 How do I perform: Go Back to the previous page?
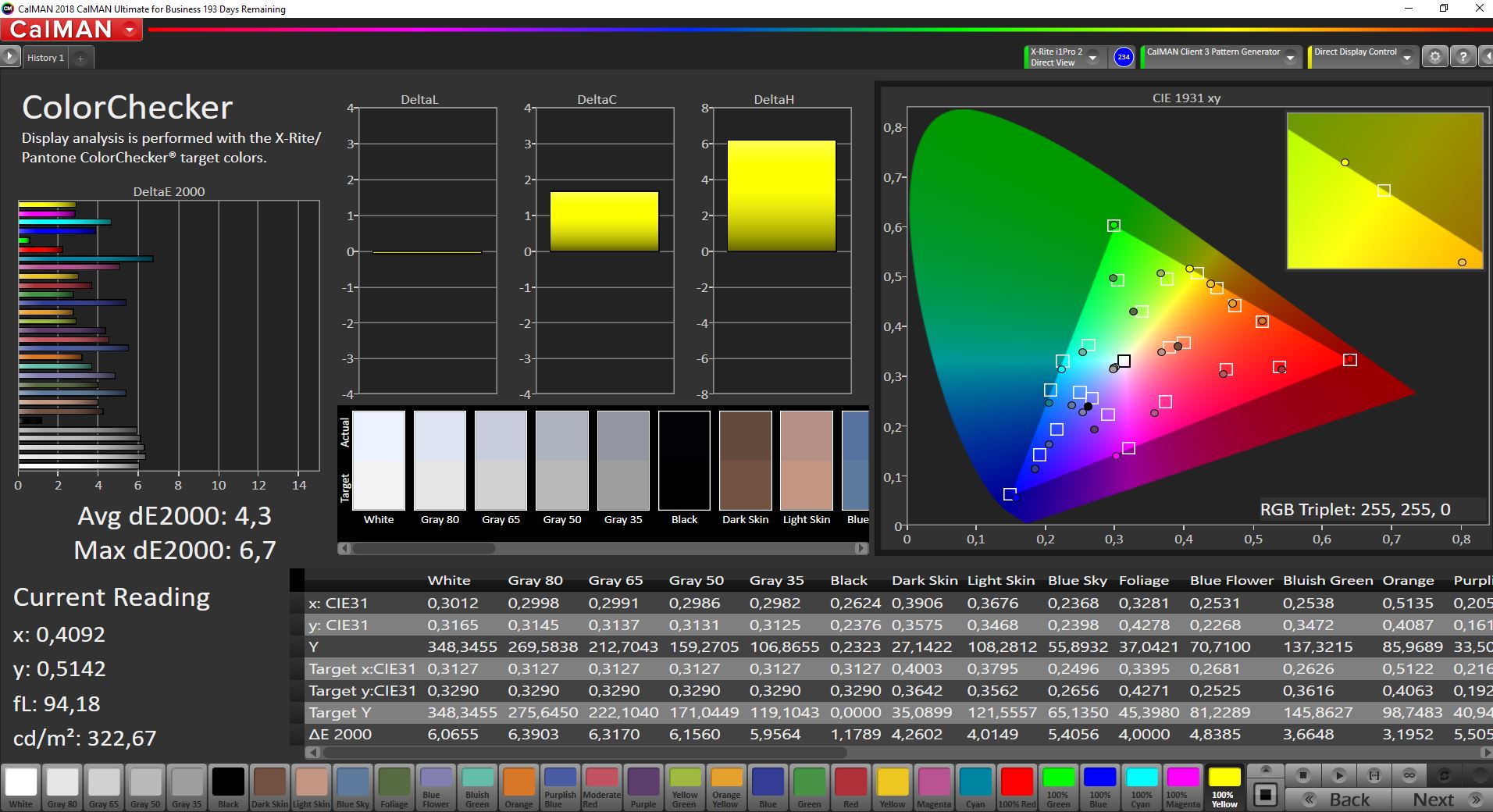[x=1339, y=800]
